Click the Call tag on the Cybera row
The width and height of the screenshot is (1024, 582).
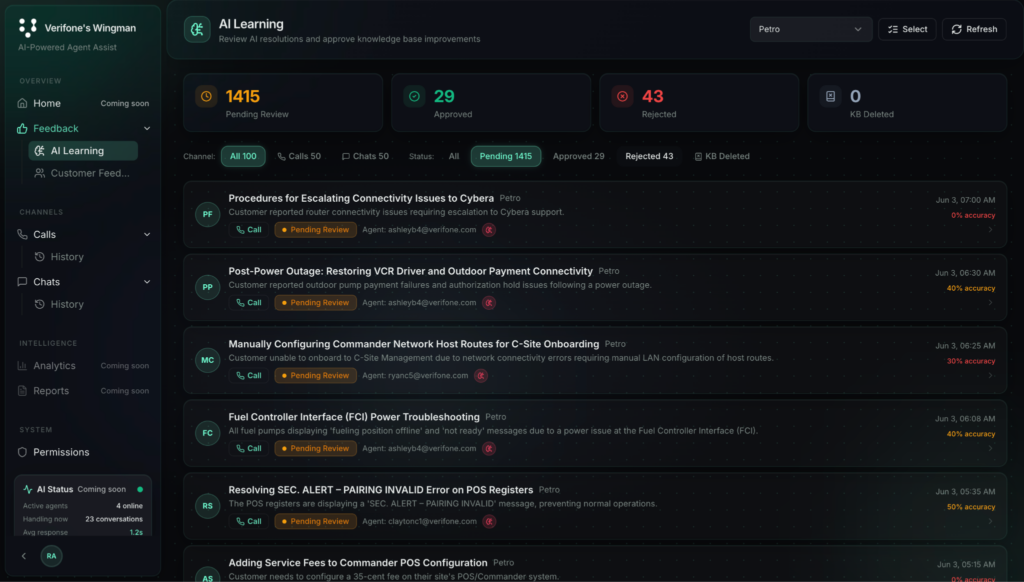(249, 230)
